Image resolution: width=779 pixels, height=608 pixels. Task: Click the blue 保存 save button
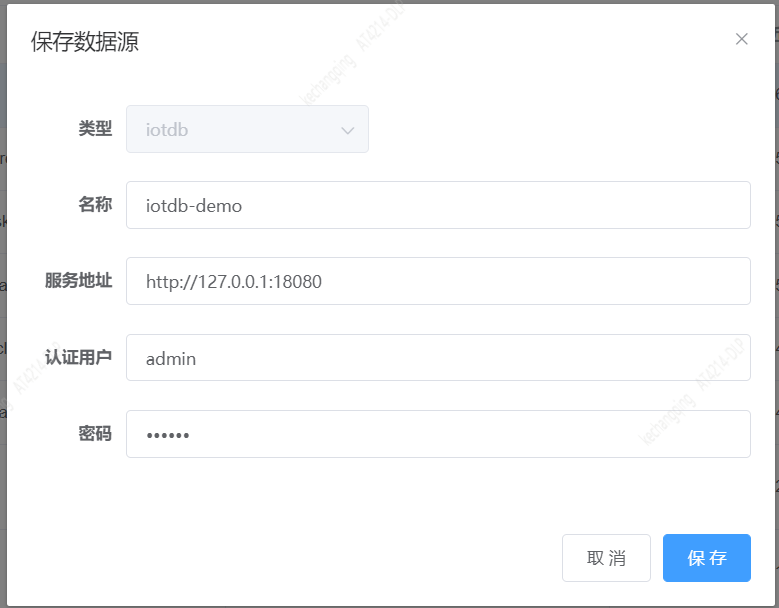pos(706,558)
